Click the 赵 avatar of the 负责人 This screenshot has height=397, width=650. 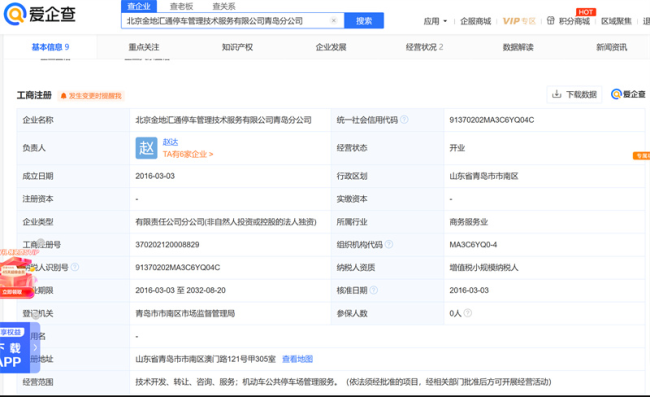tap(146, 148)
